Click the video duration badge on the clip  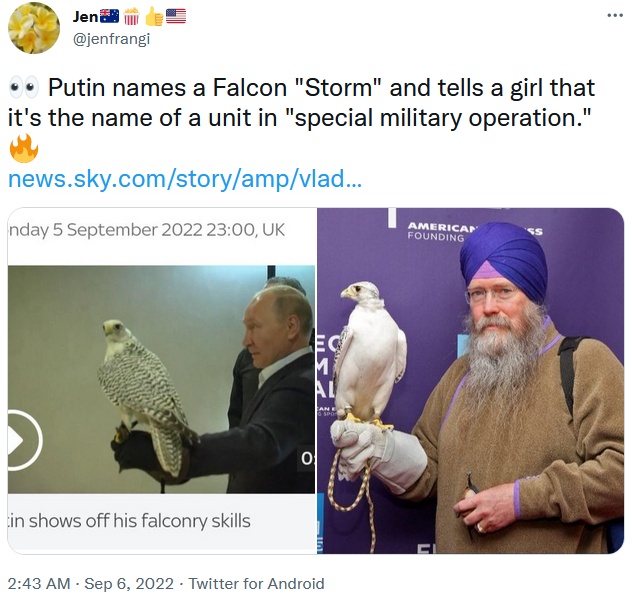307,458
